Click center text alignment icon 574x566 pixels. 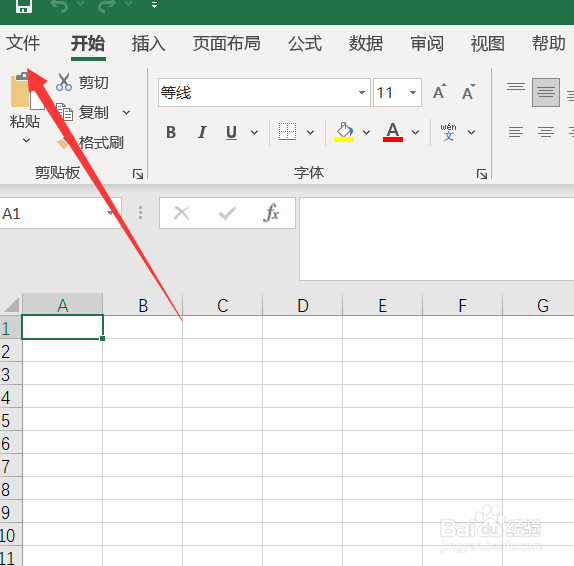click(546, 131)
